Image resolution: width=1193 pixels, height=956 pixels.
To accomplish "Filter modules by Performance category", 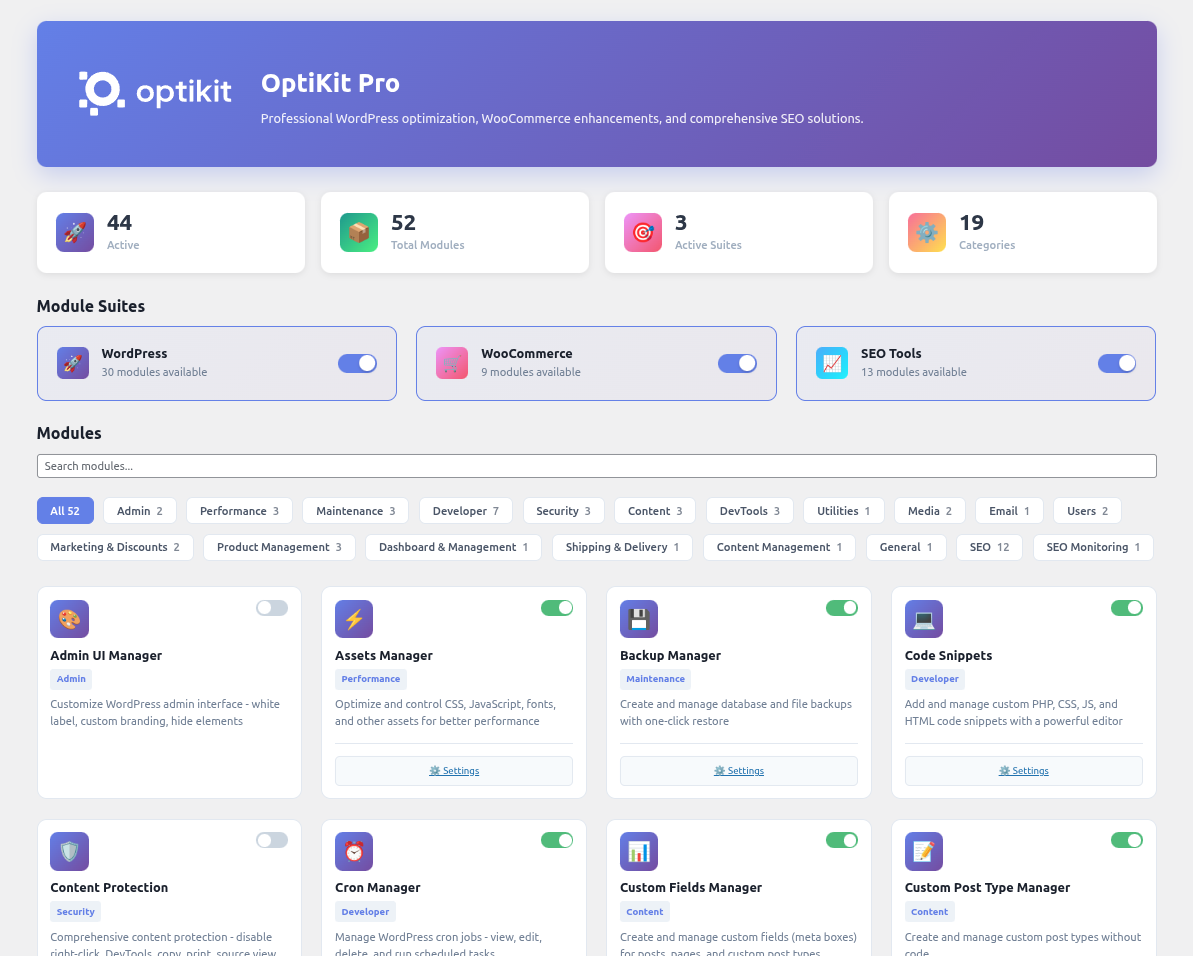I will tap(239, 511).
